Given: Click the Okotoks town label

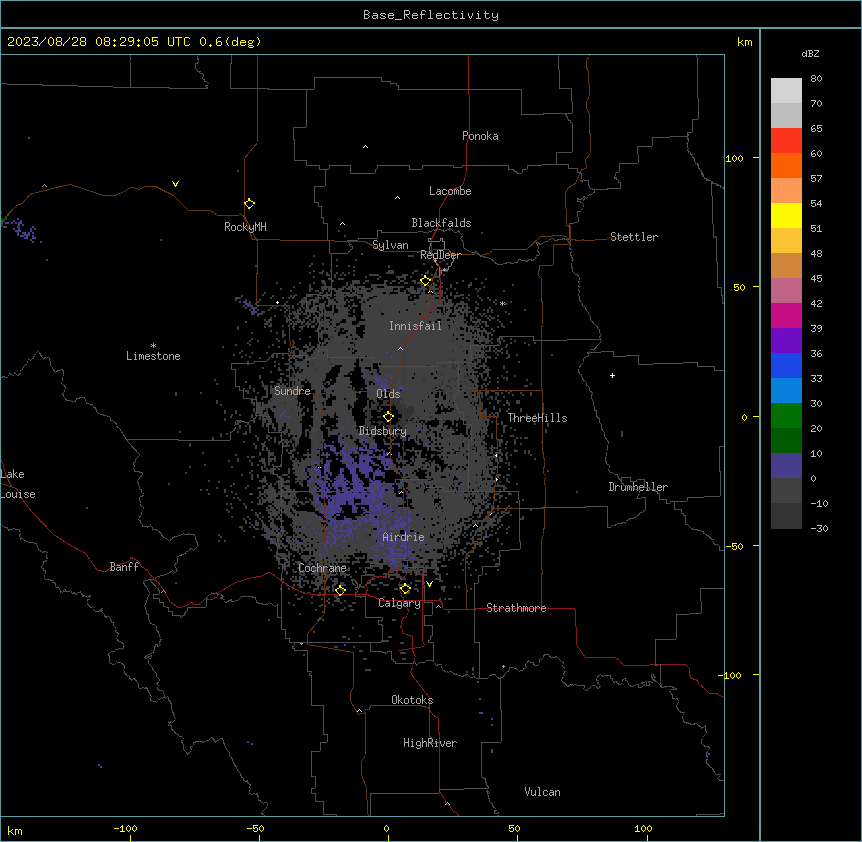Looking at the screenshot, I should pyautogui.click(x=412, y=700).
